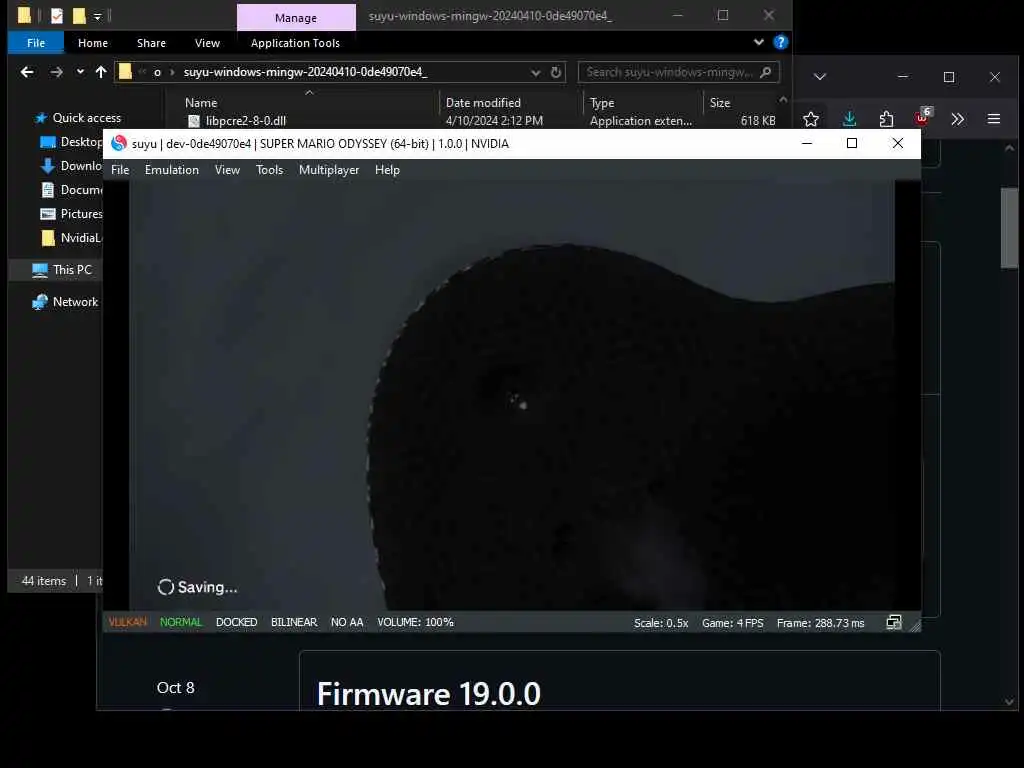The width and height of the screenshot is (1024, 768).
Task: Click the VOLUME: 100% status button
Action: pyautogui.click(x=415, y=622)
